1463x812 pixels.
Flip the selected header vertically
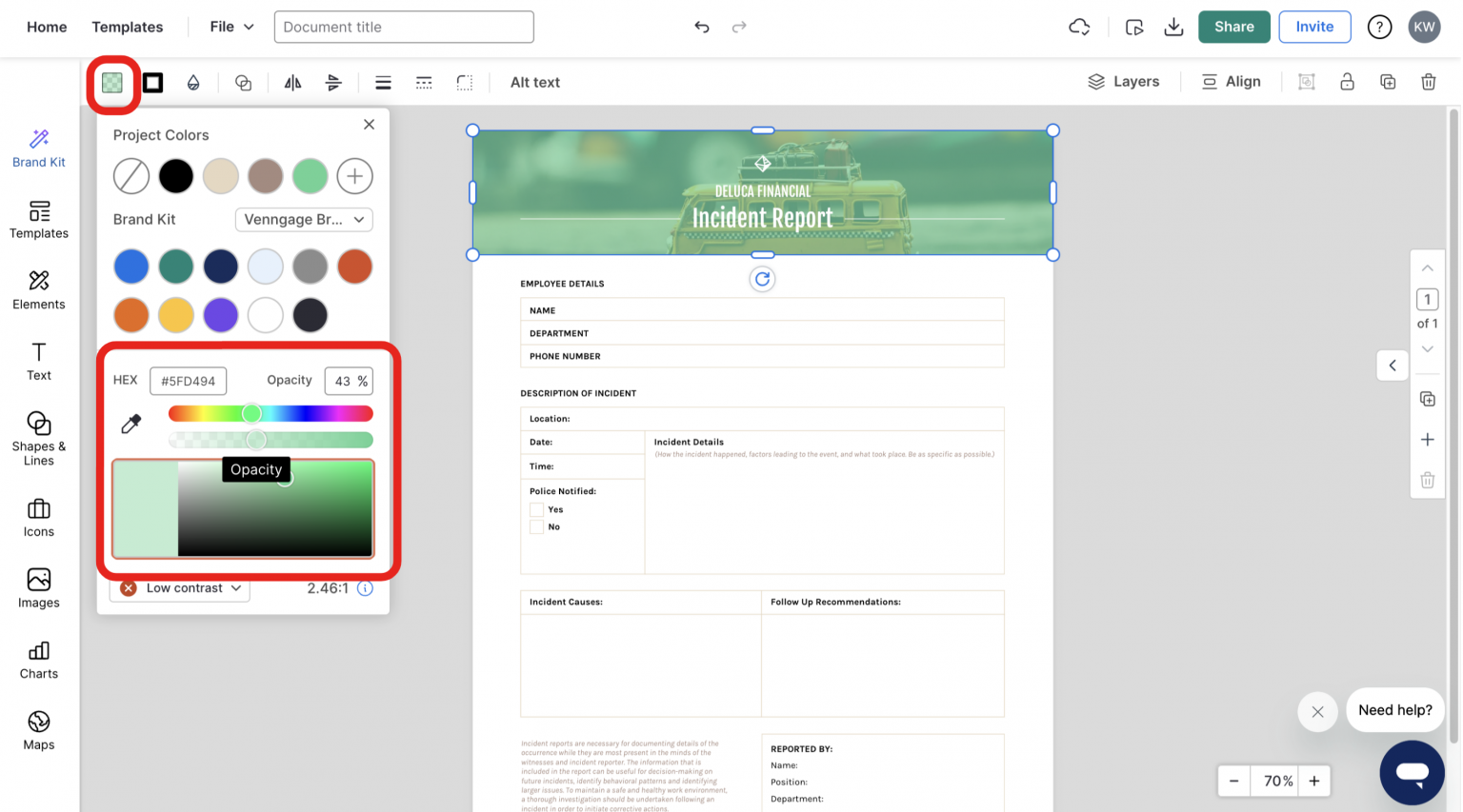(x=332, y=83)
